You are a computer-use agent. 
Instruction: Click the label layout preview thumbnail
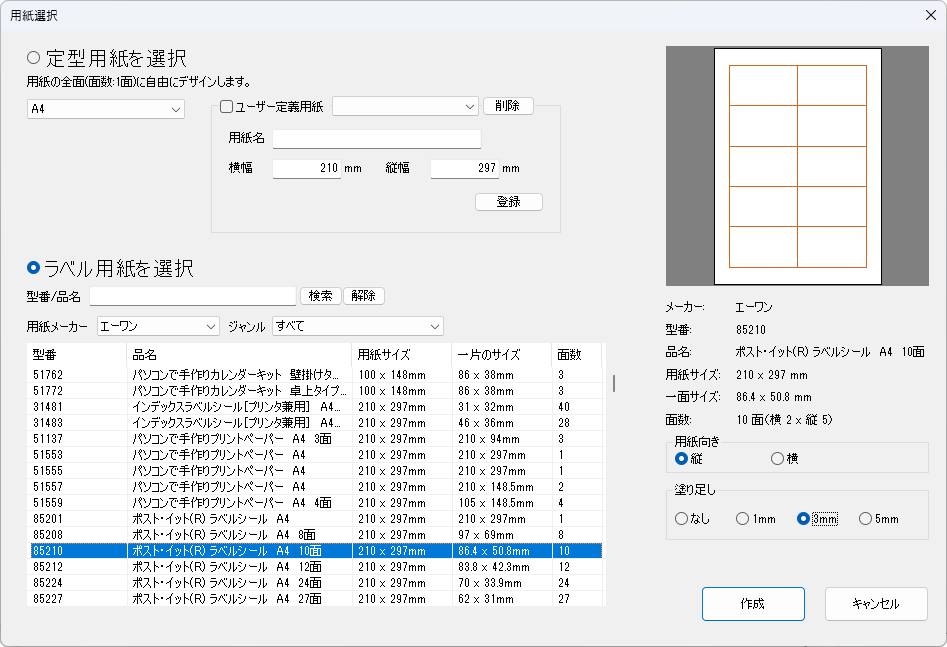[797, 167]
